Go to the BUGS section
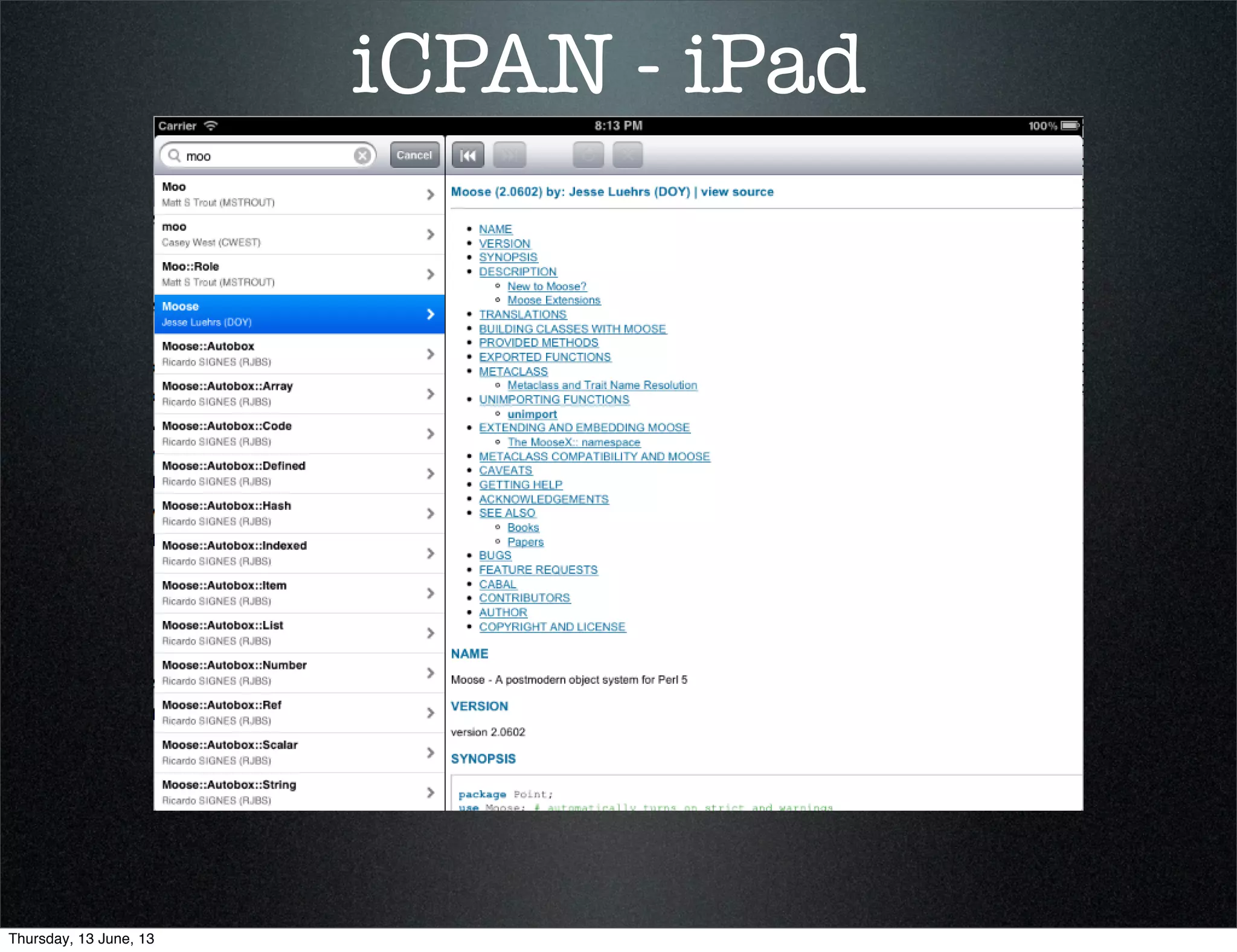 495,555
